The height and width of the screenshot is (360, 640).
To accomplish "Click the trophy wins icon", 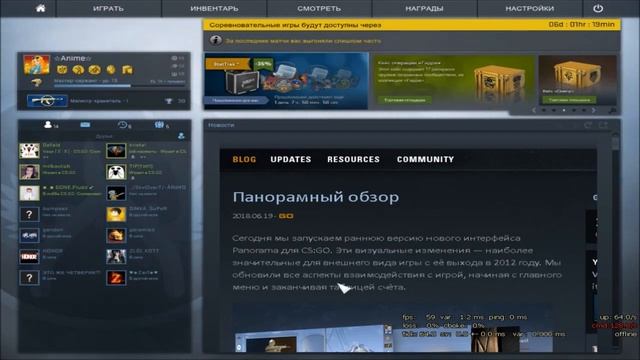I will coord(169,101).
